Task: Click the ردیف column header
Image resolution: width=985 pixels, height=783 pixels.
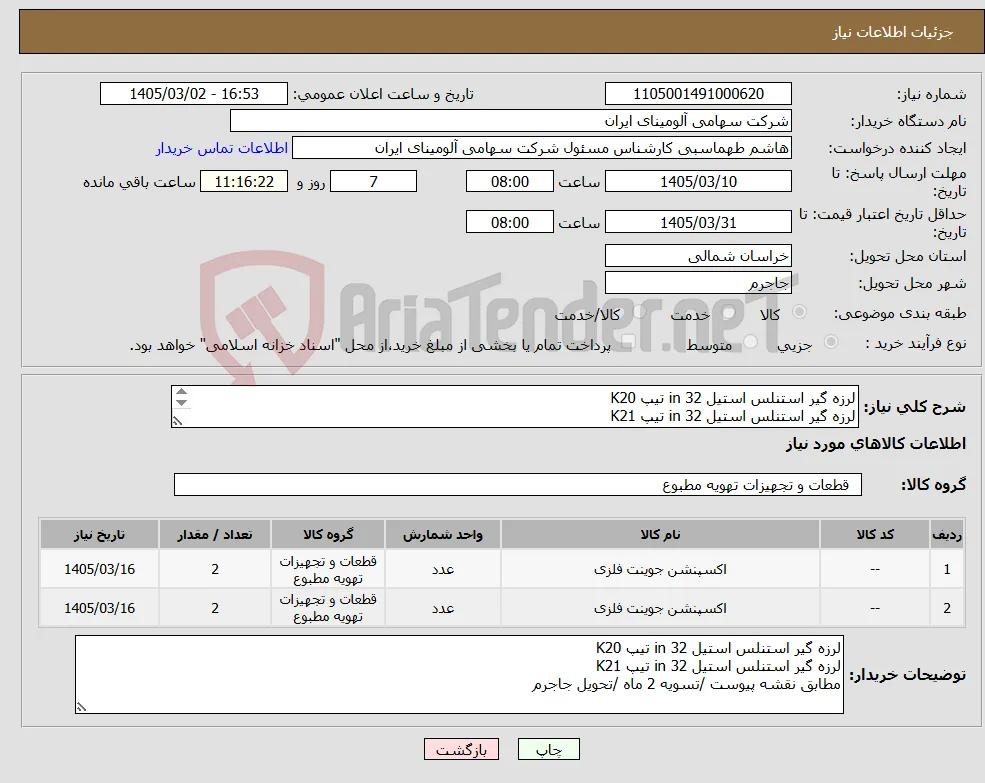Action: pos(947,534)
